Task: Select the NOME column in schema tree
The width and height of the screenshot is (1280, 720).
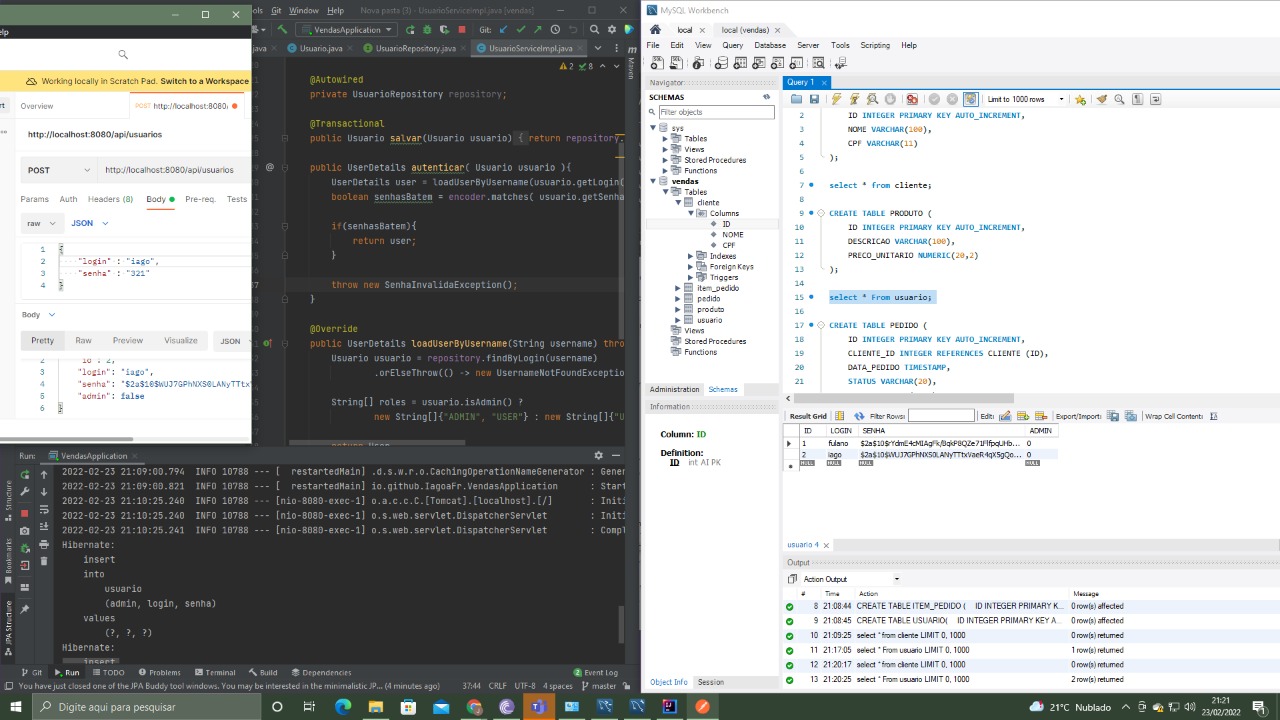Action: pos(733,235)
